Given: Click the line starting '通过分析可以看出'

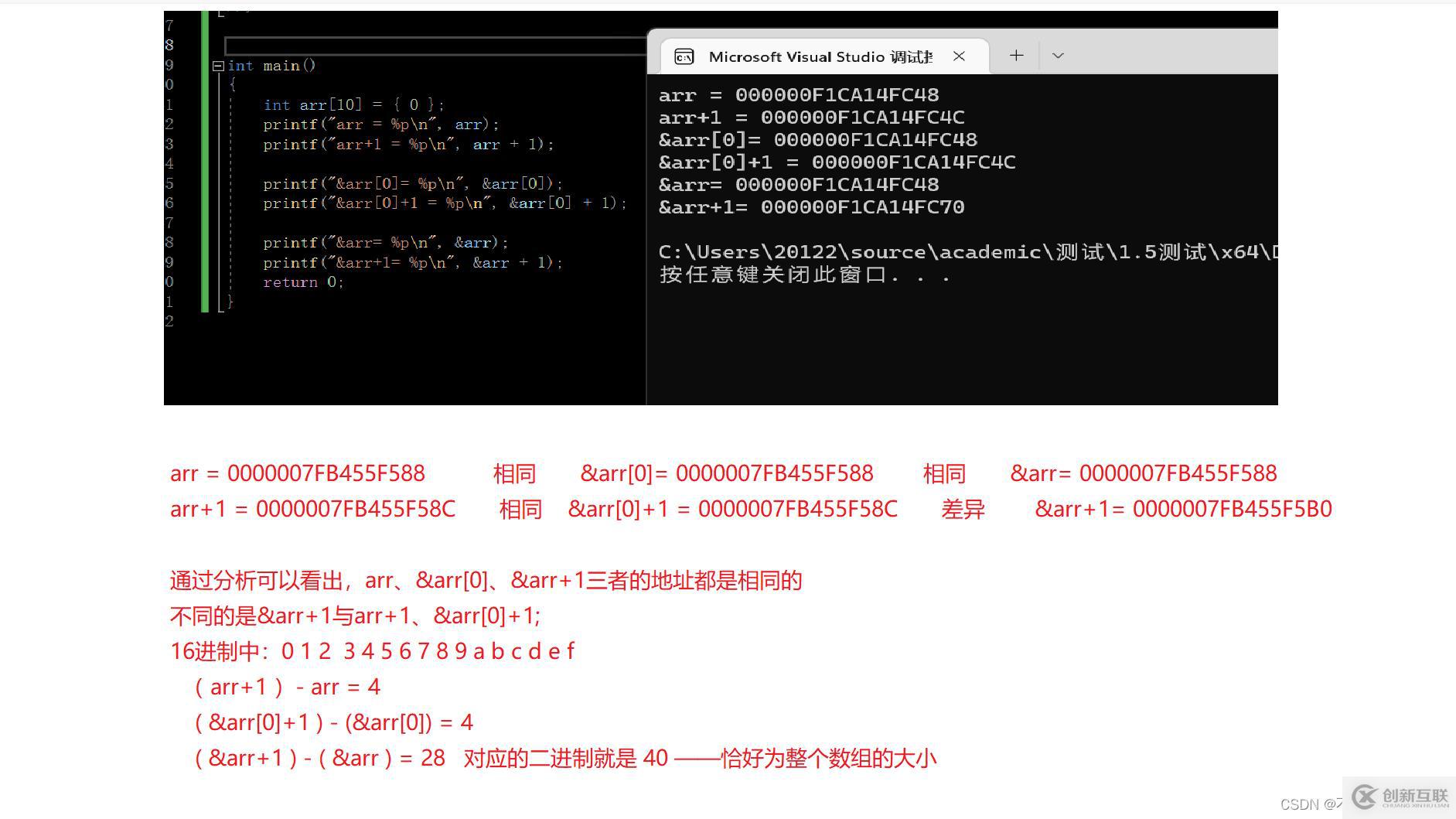Looking at the screenshot, I should pyautogui.click(x=486, y=580).
